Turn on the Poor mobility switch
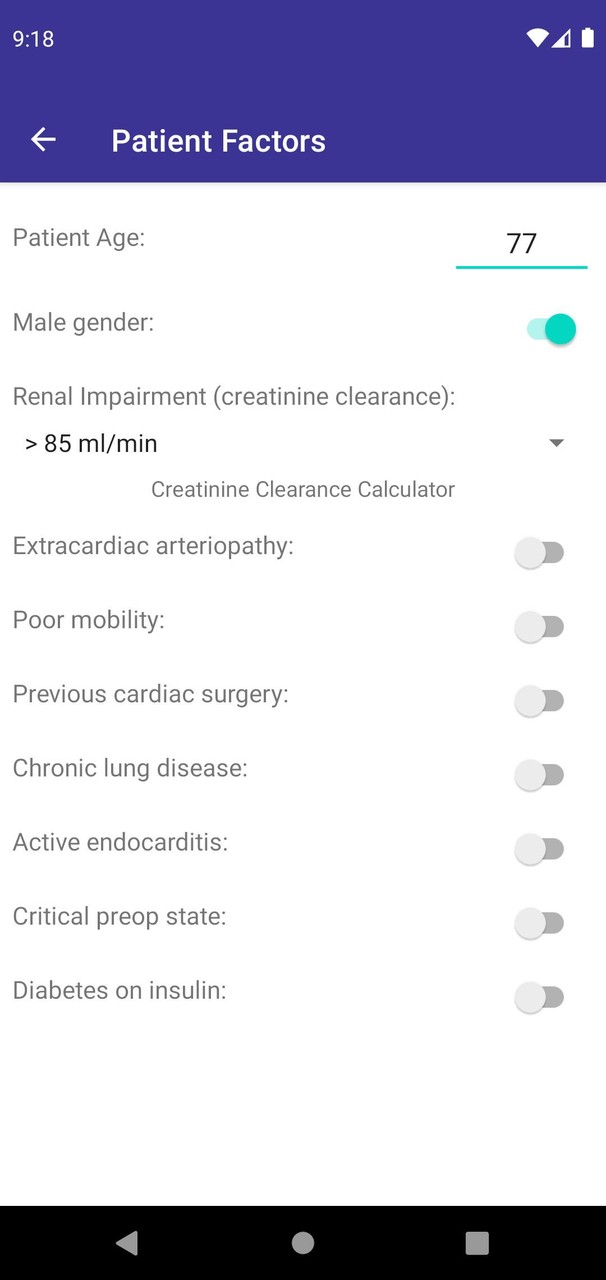The height and width of the screenshot is (1280, 606). coord(540,626)
